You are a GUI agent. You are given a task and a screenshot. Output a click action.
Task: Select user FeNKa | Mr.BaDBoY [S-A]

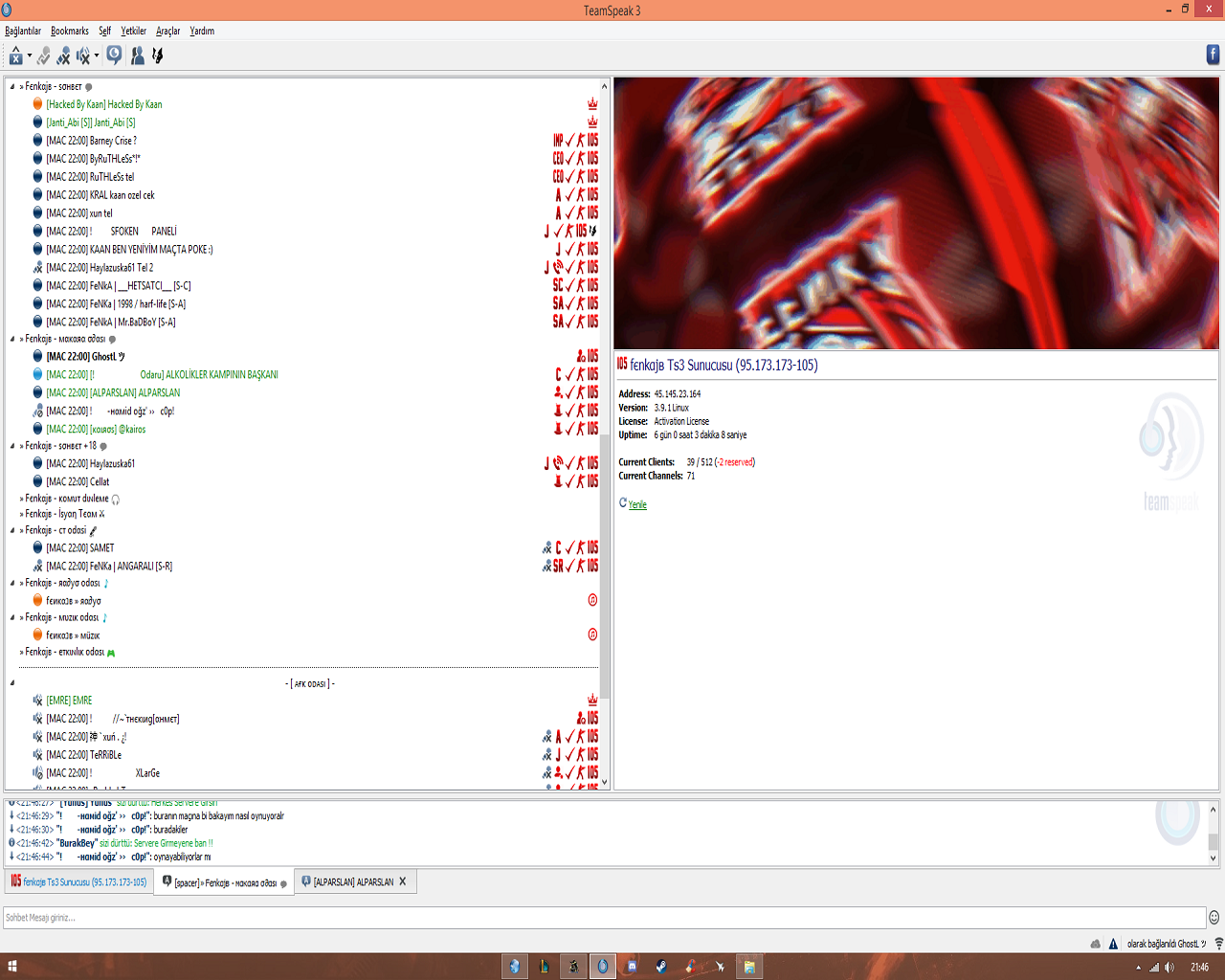pos(111,323)
